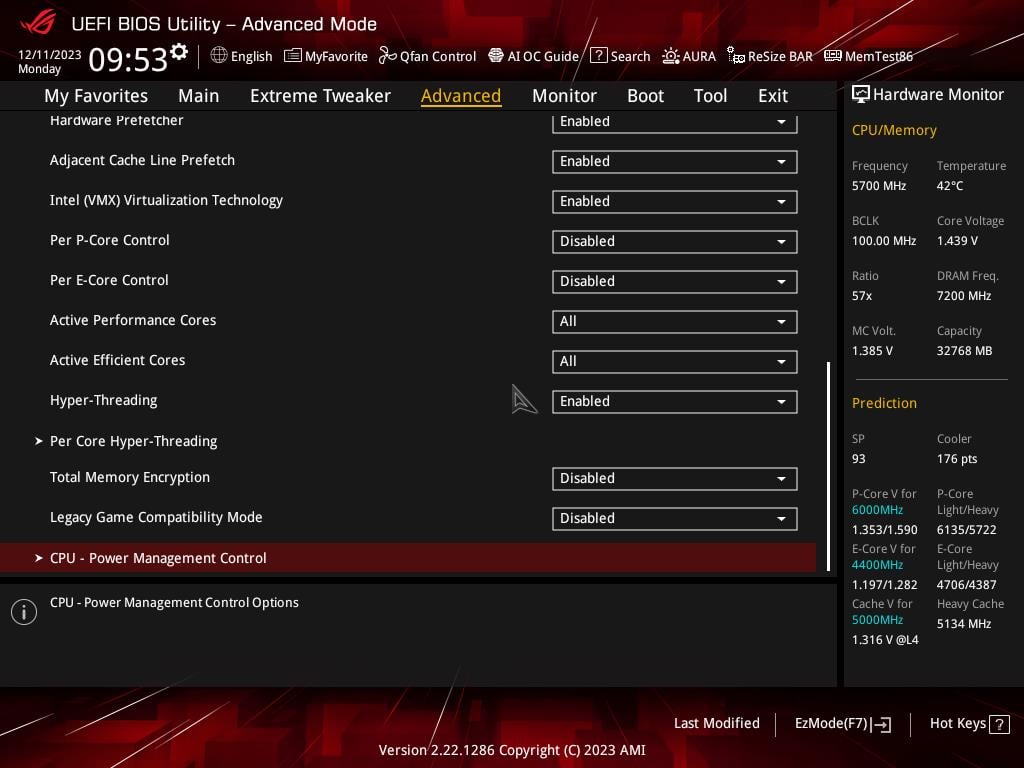This screenshot has height=768, width=1024.
Task: Click the settings list scrollbar
Action: pos(829,466)
